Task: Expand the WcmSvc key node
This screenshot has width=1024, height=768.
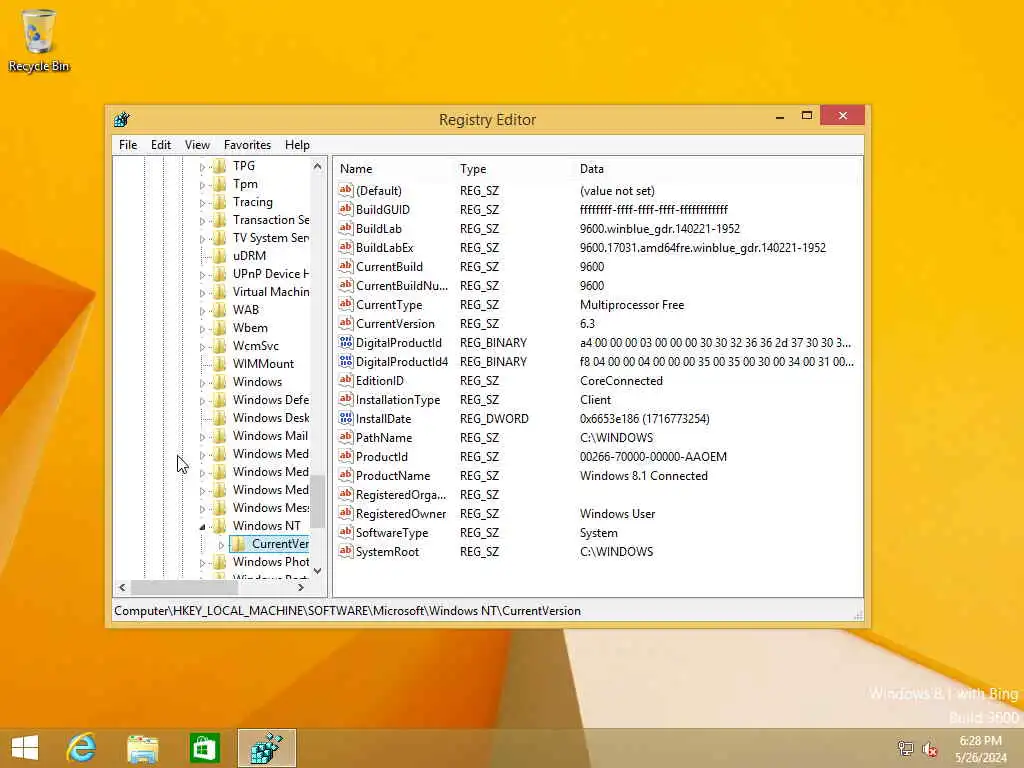Action: [x=202, y=346]
